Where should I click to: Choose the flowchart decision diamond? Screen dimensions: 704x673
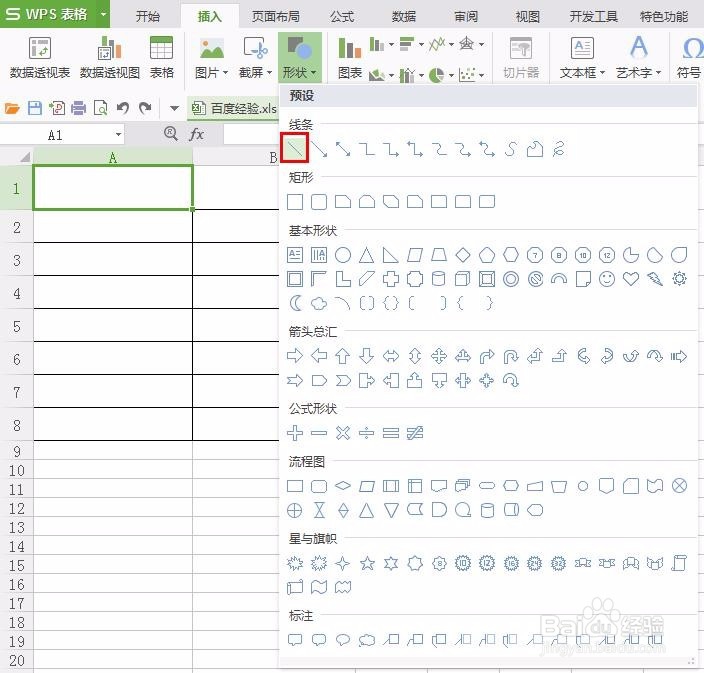[343, 486]
